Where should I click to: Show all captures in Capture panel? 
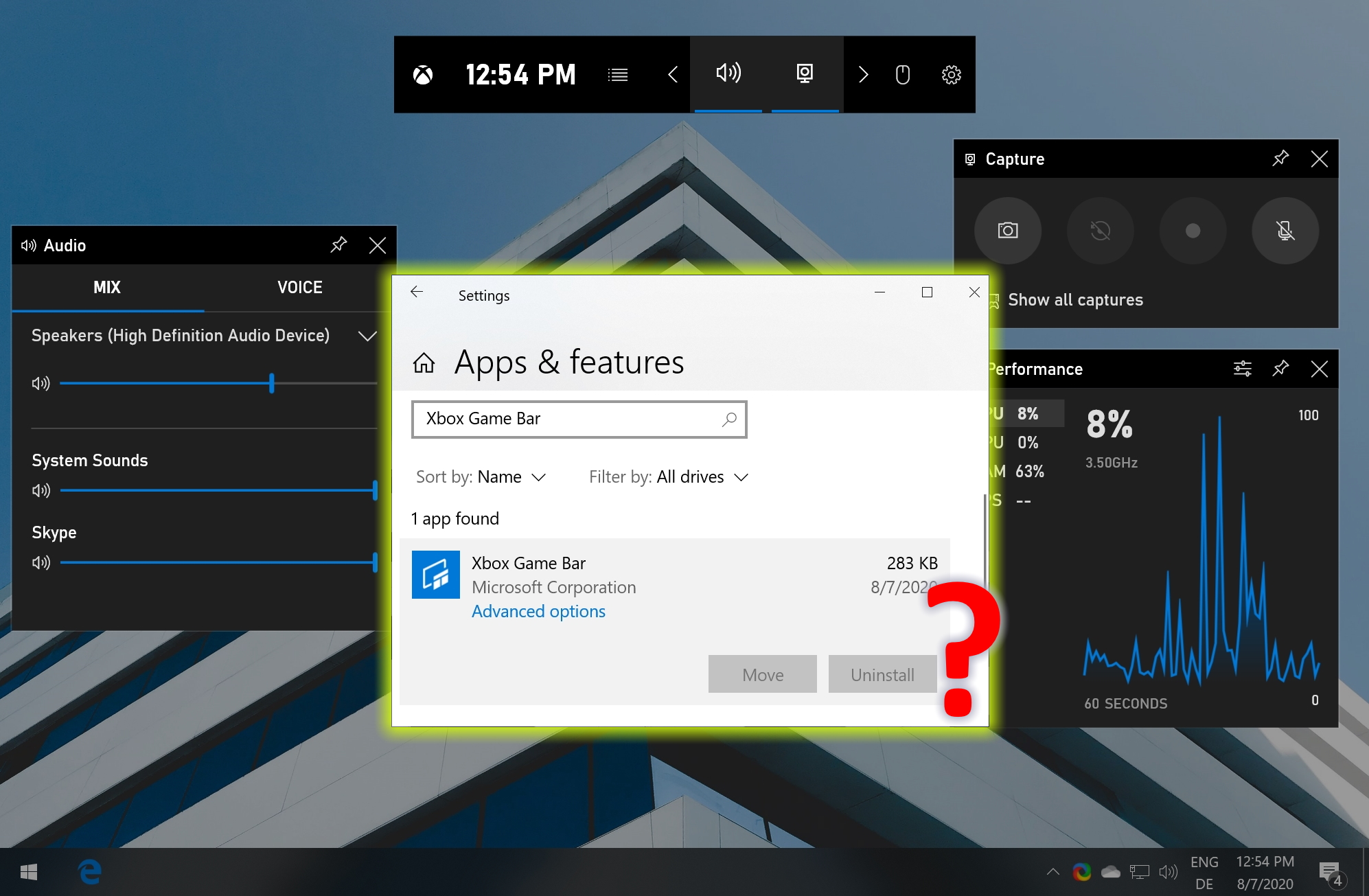tap(1075, 299)
